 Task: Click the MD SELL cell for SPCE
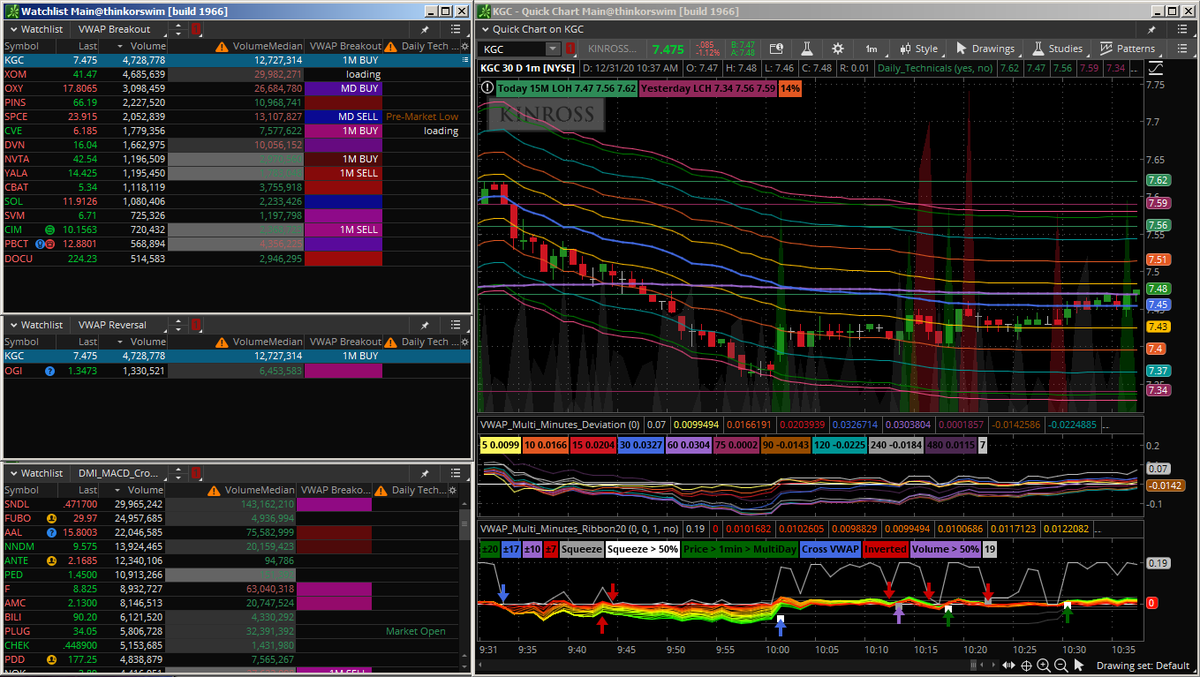[343, 116]
